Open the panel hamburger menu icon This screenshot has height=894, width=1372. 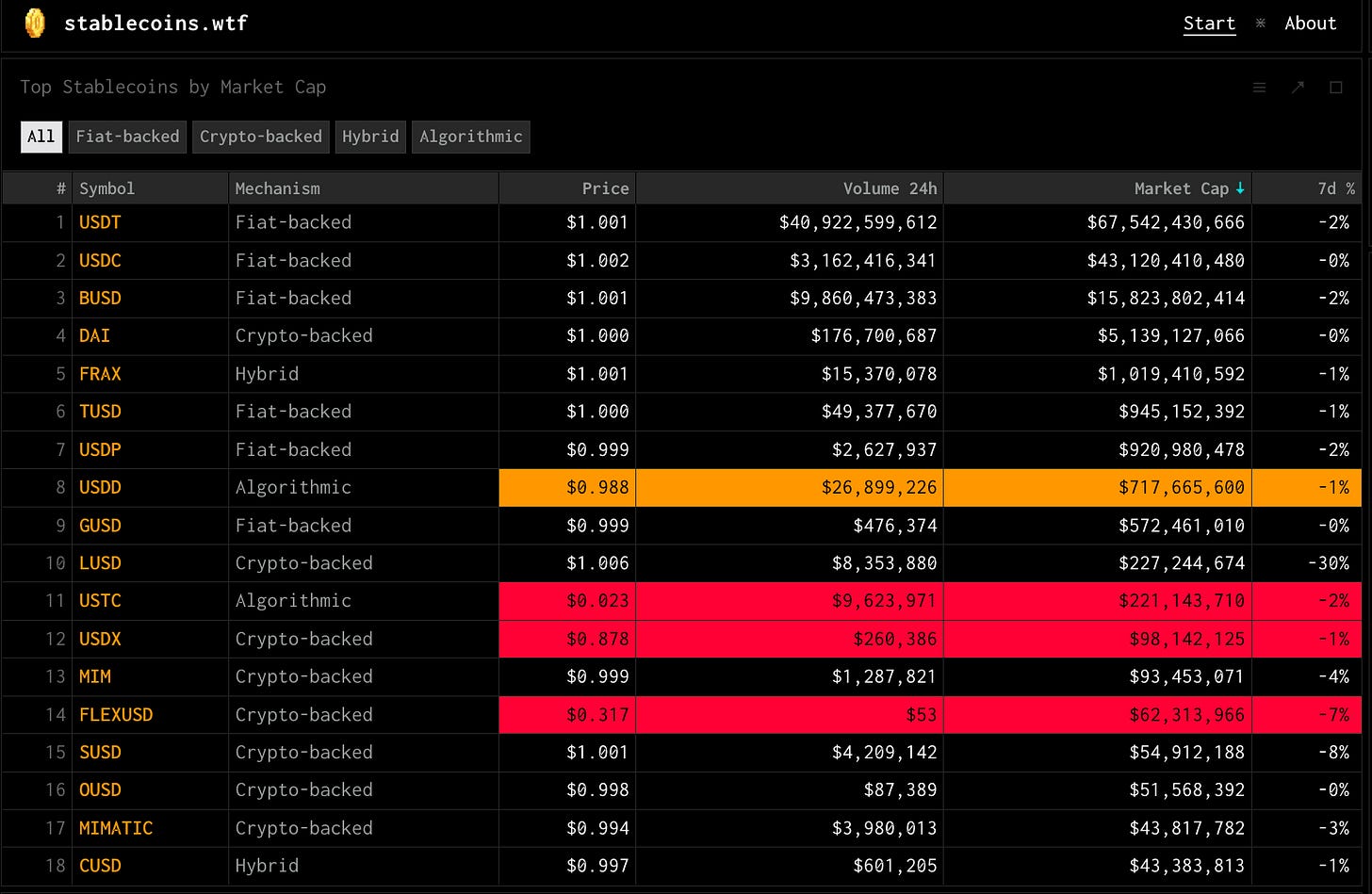1259,88
